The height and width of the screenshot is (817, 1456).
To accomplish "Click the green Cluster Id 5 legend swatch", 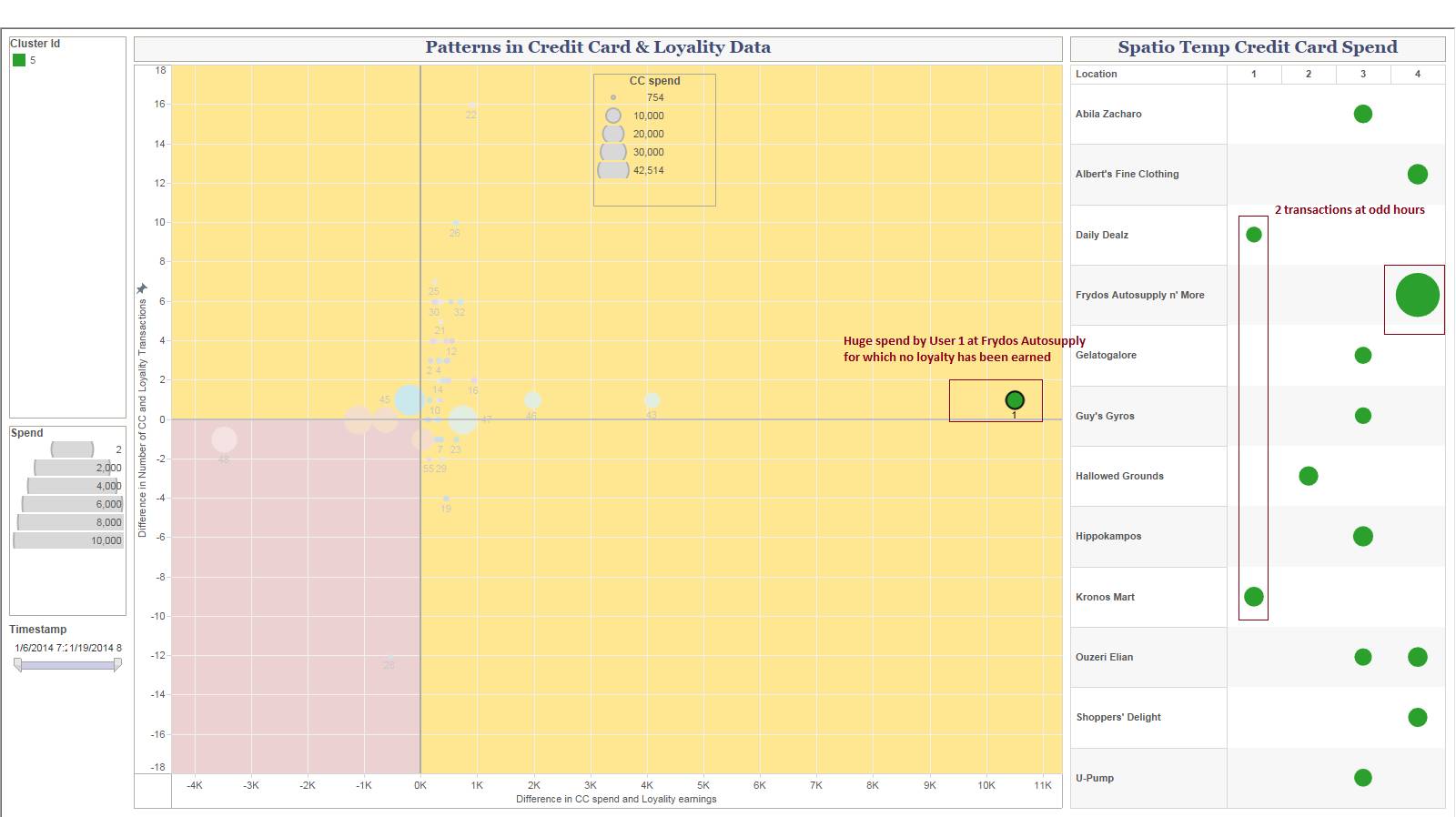I will 19,60.
